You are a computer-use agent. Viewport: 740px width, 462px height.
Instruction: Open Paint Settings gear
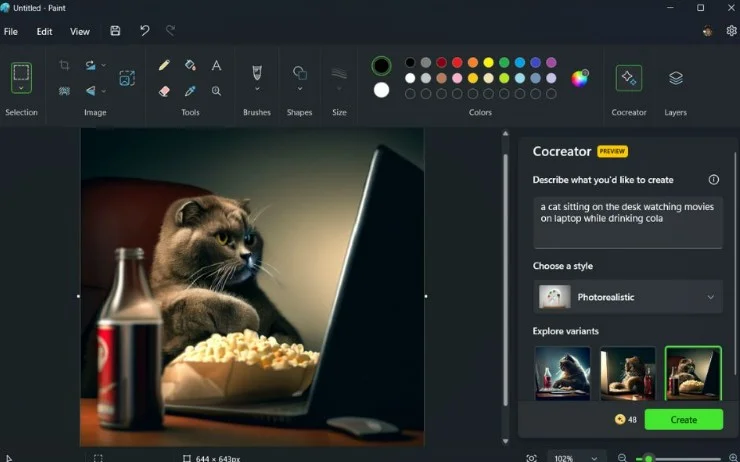pos(731,31)
